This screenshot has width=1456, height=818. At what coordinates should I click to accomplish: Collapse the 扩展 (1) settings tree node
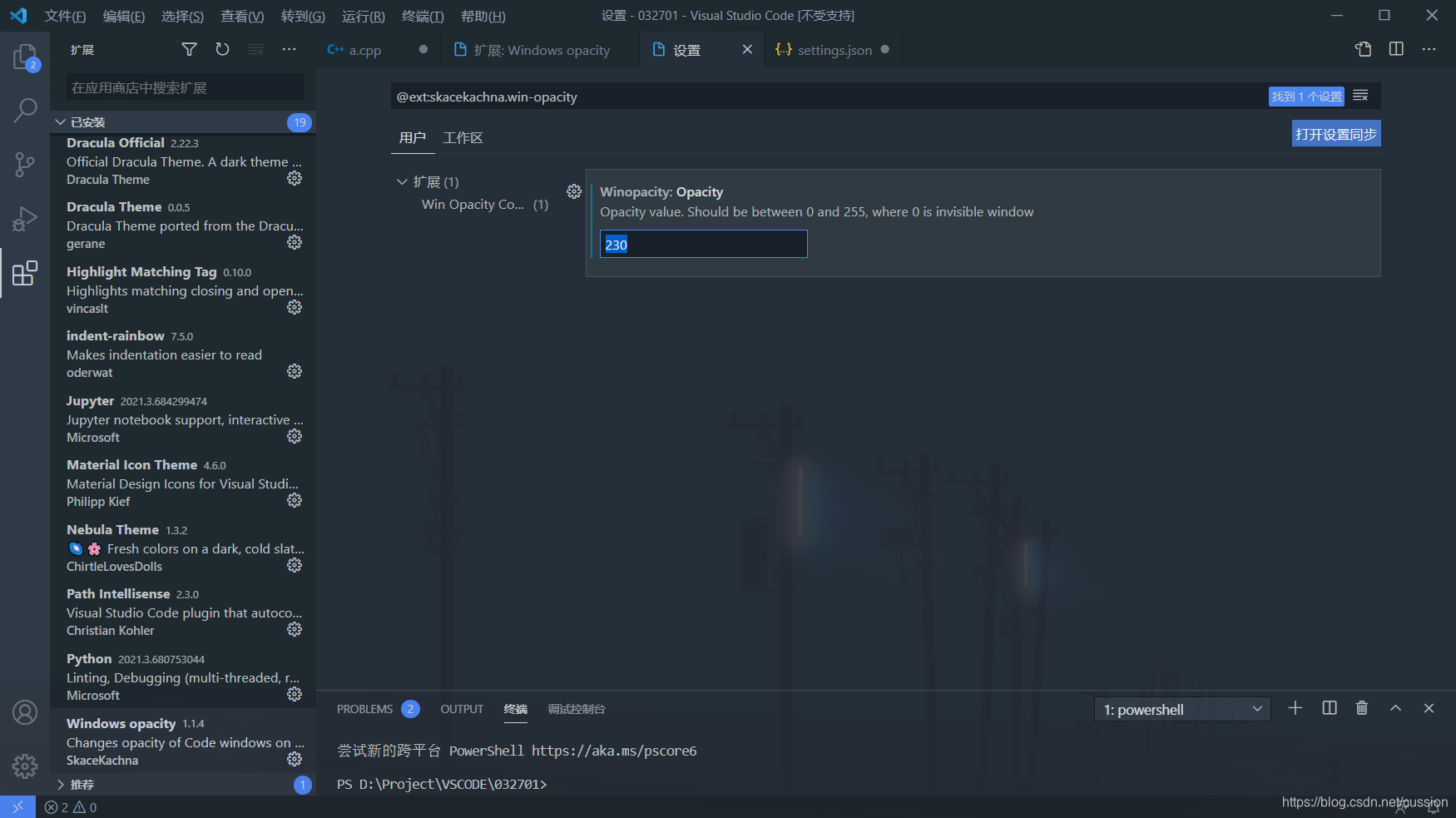(428, 181)
